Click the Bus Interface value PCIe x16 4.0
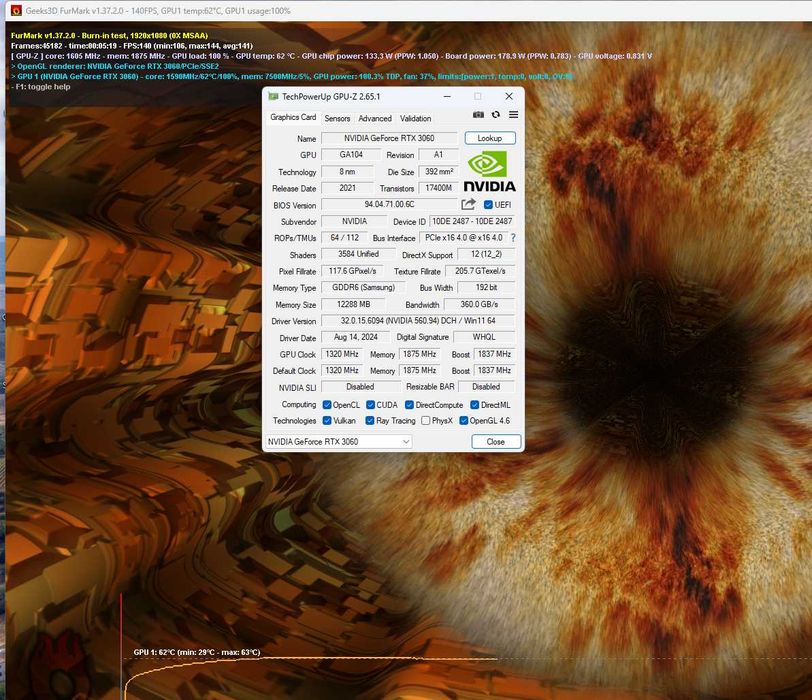812x700 pixels. (x=463, y=238)
